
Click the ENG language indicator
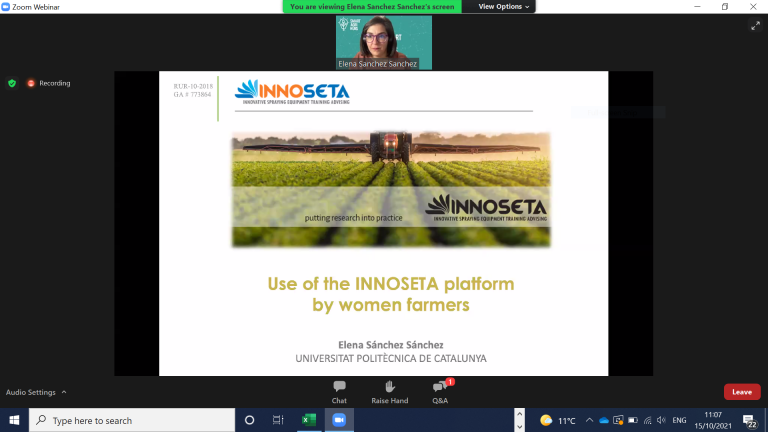pyautogui.click(x=679, y=420)
